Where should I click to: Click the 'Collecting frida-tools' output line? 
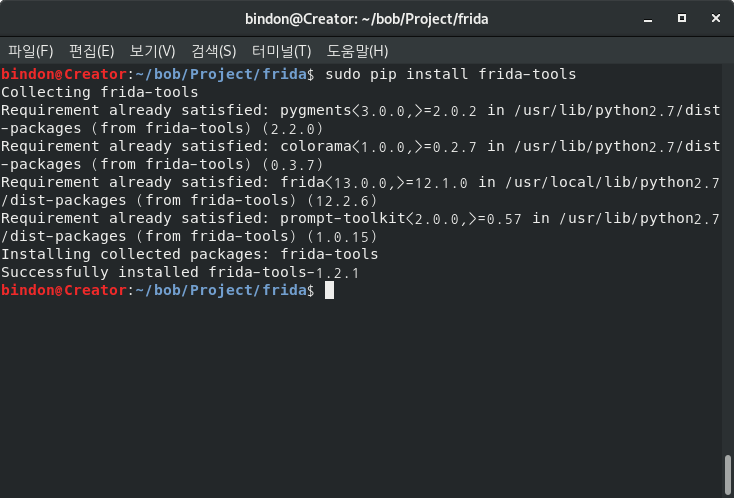[100, 93]
